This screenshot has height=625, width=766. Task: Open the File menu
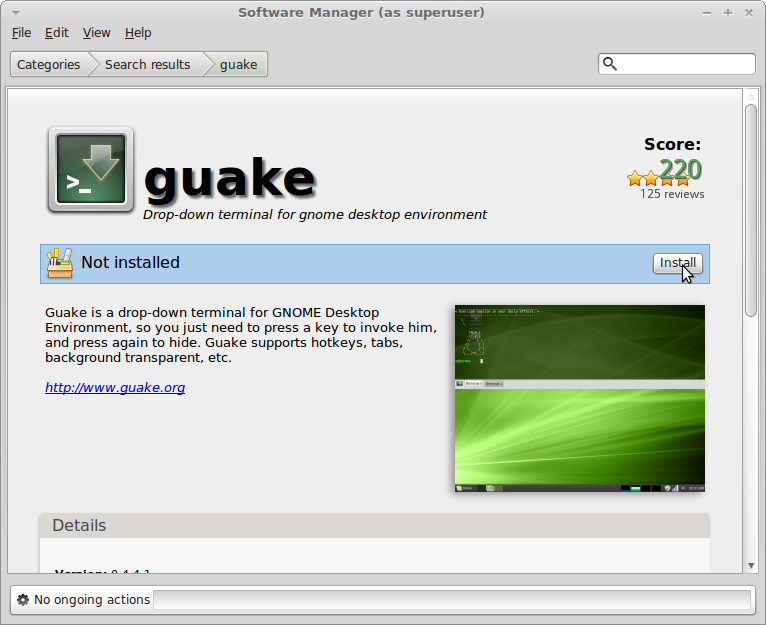(x=21, y=33)
